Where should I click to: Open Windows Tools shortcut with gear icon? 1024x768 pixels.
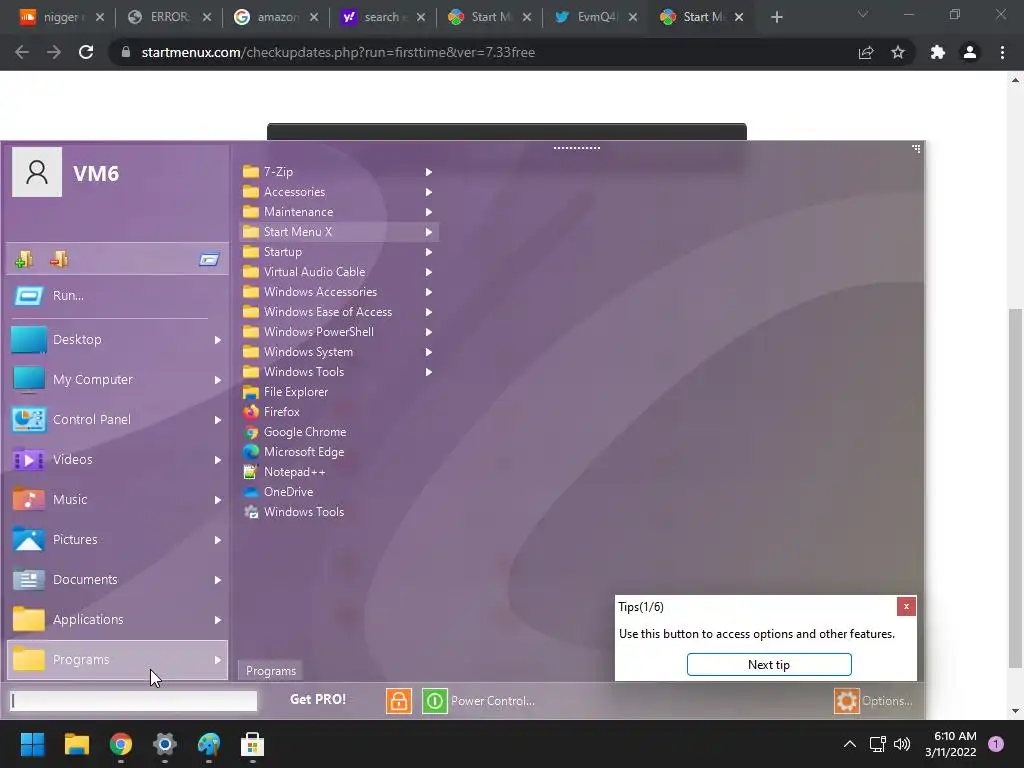[x=339, y=512]
